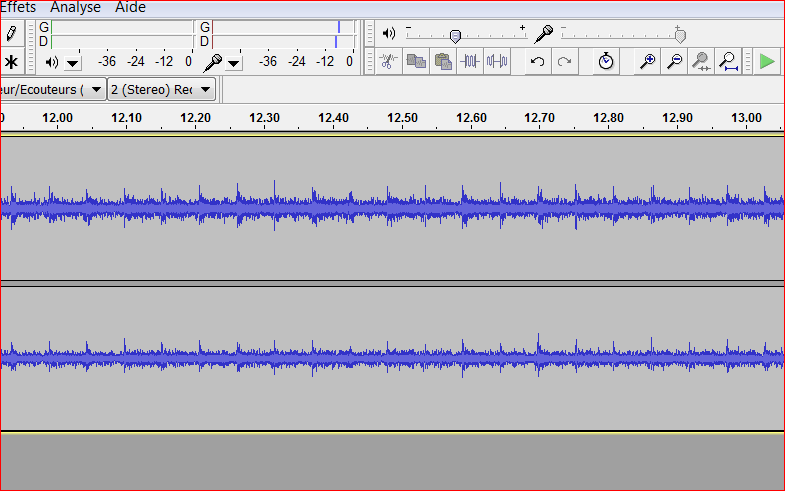Fit selection to window zoom icon
The width and height of the screenshot is (785, 491).
[x=701, y=61]
